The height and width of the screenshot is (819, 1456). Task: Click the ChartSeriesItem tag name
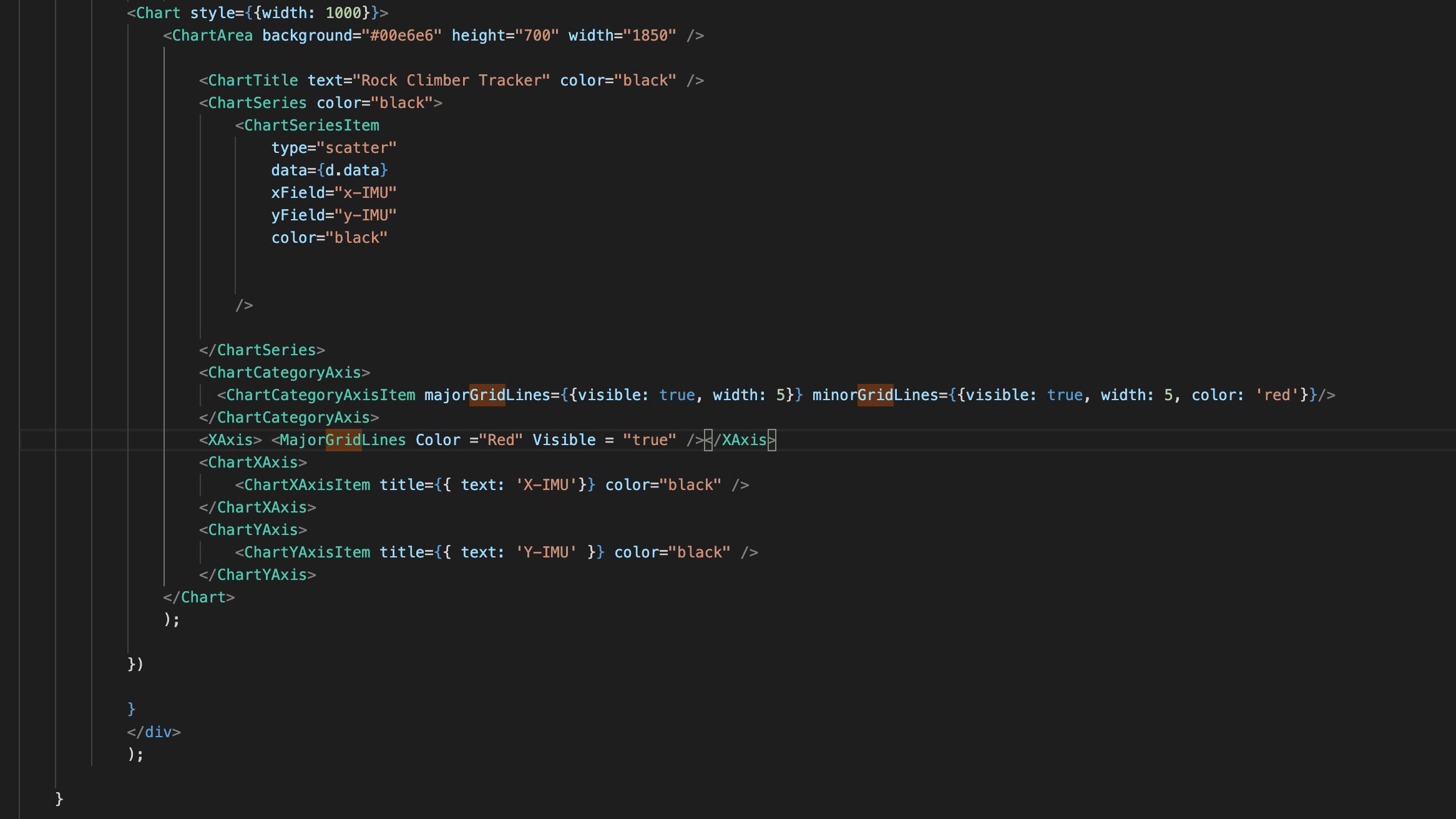[311, 125]
